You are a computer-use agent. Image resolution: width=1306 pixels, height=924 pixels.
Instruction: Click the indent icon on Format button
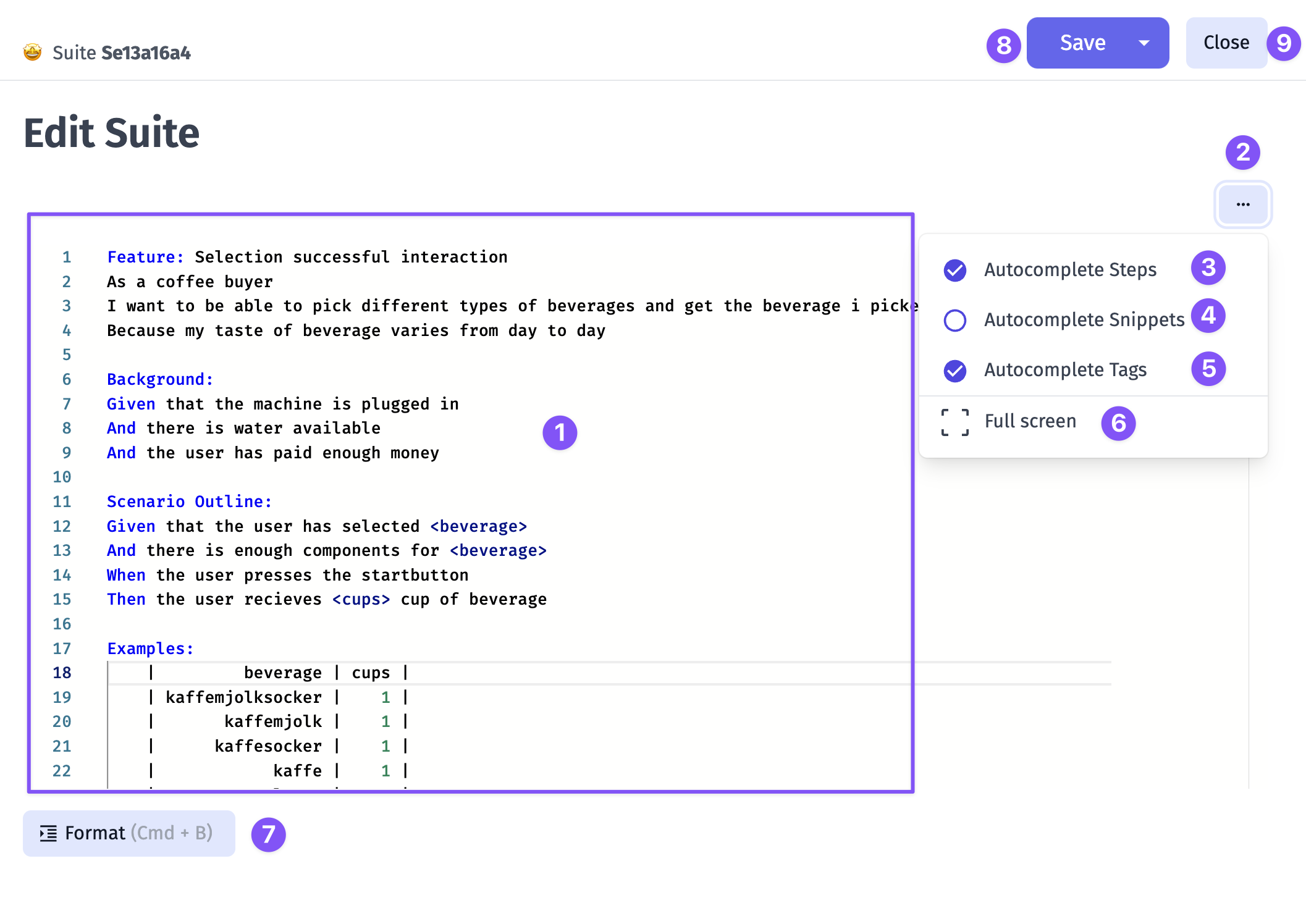coord(48,833)
